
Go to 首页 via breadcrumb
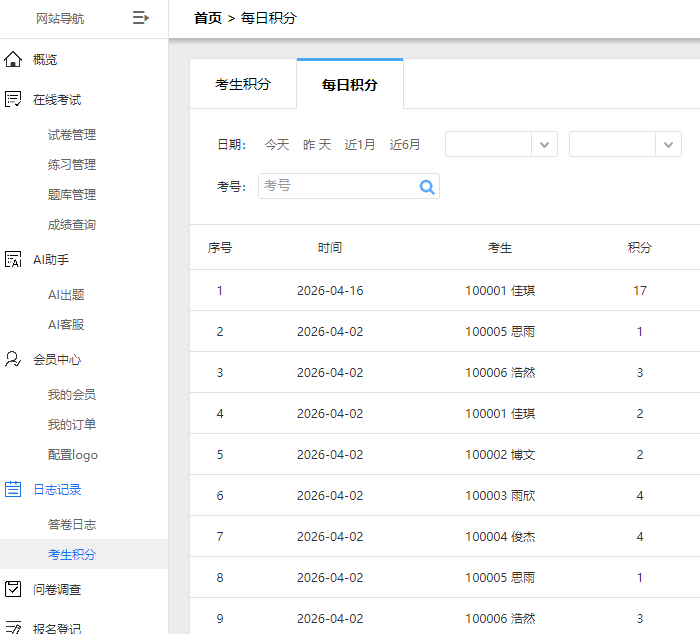[208, 18]
